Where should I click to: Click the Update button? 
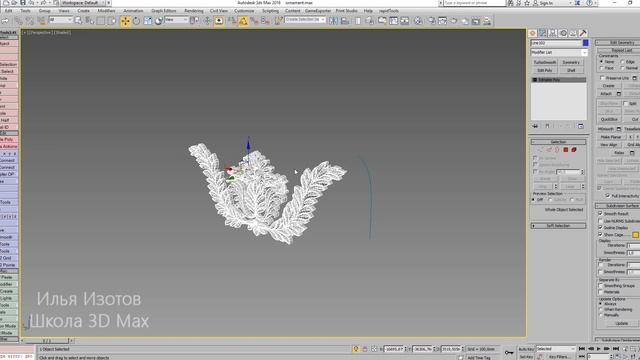tap(621, 323)
